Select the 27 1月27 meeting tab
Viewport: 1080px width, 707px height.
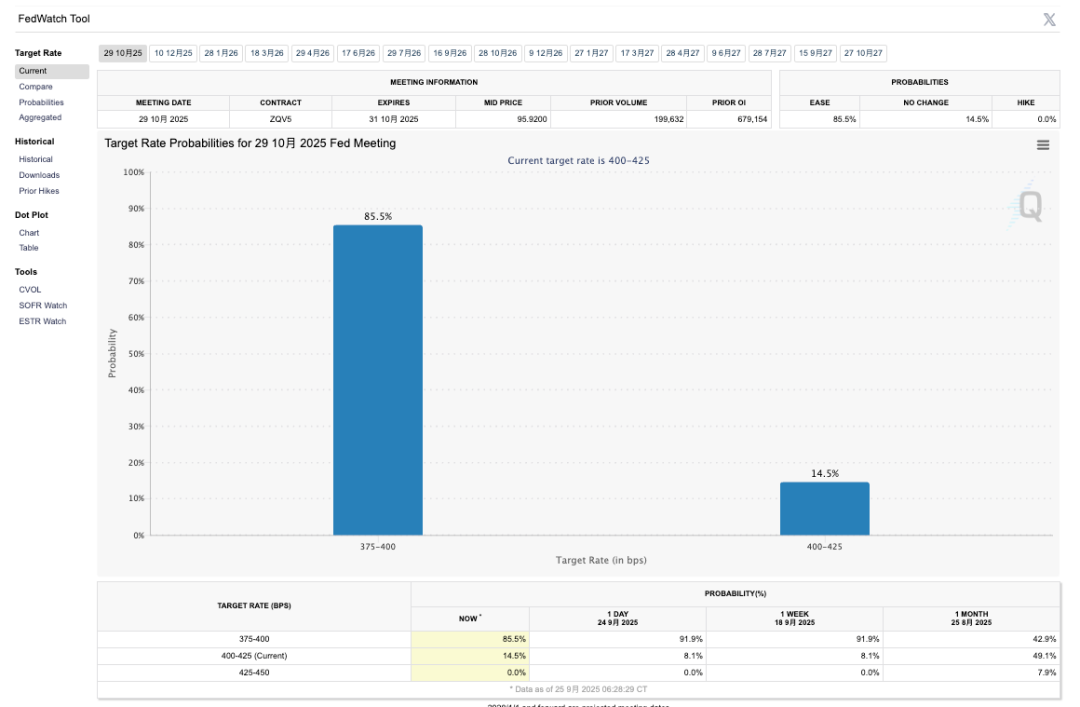592,53
